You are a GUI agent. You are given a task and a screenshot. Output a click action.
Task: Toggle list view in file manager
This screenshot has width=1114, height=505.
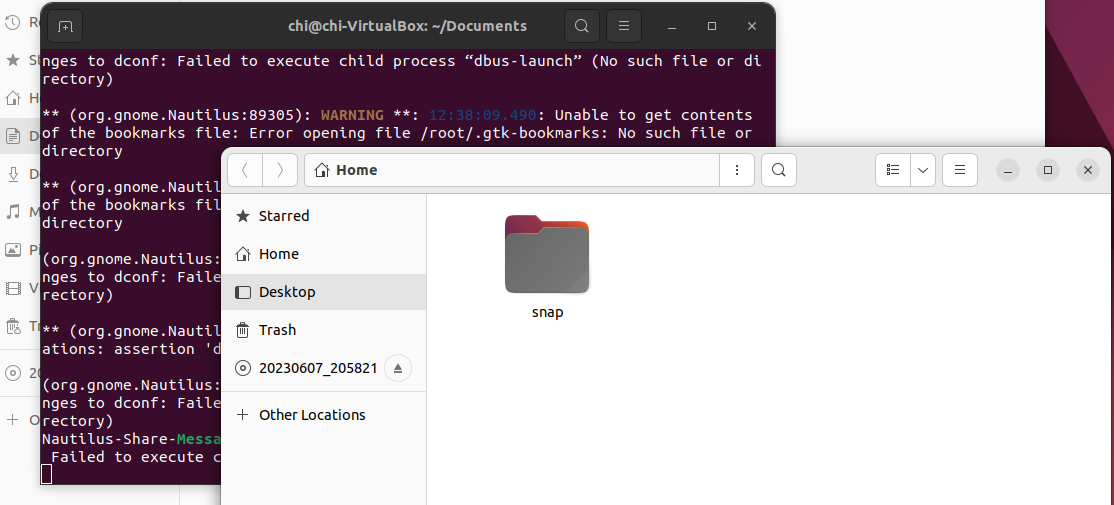(x=894, y=170)
